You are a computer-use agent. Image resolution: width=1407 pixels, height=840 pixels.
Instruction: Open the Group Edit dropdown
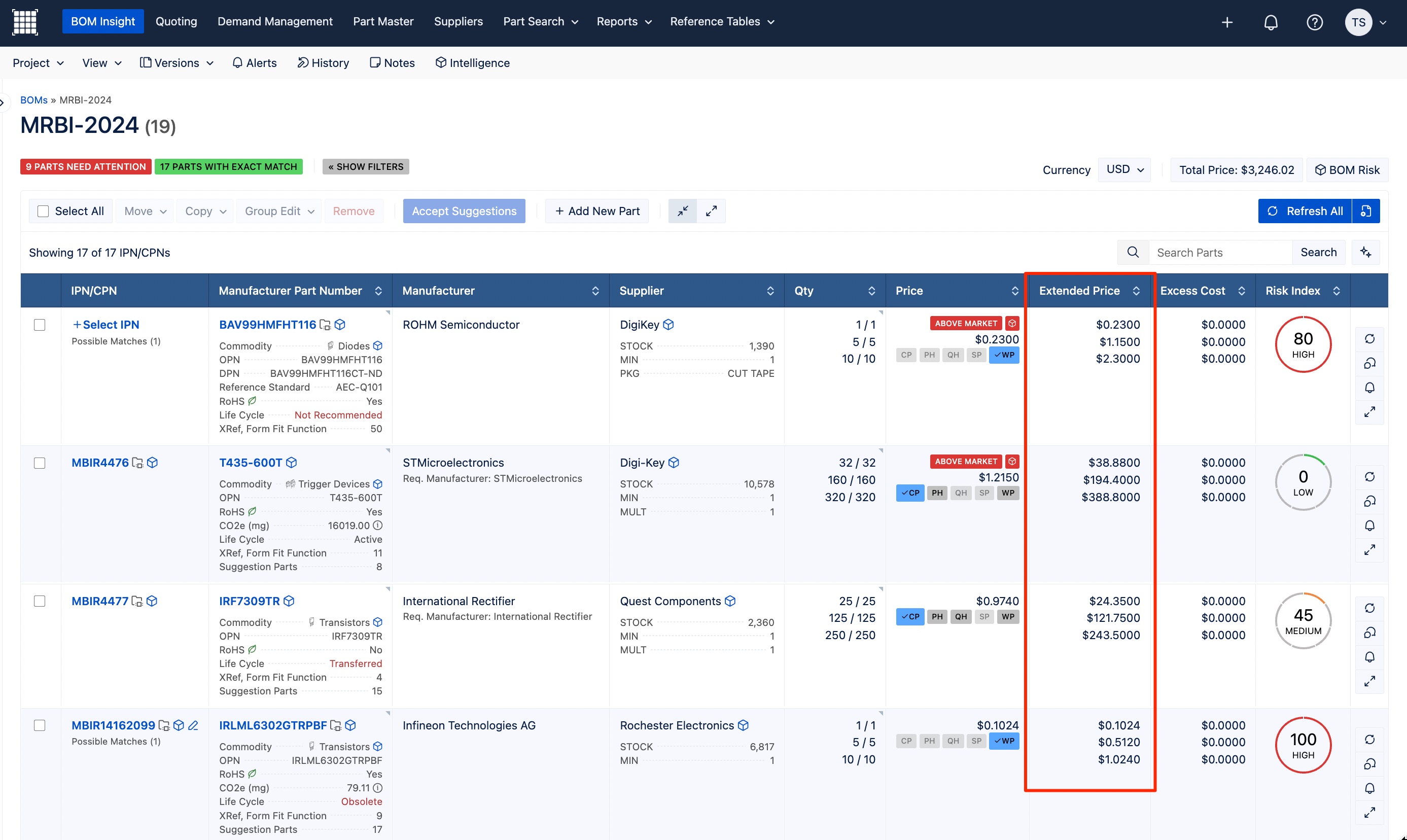point(279,211)
